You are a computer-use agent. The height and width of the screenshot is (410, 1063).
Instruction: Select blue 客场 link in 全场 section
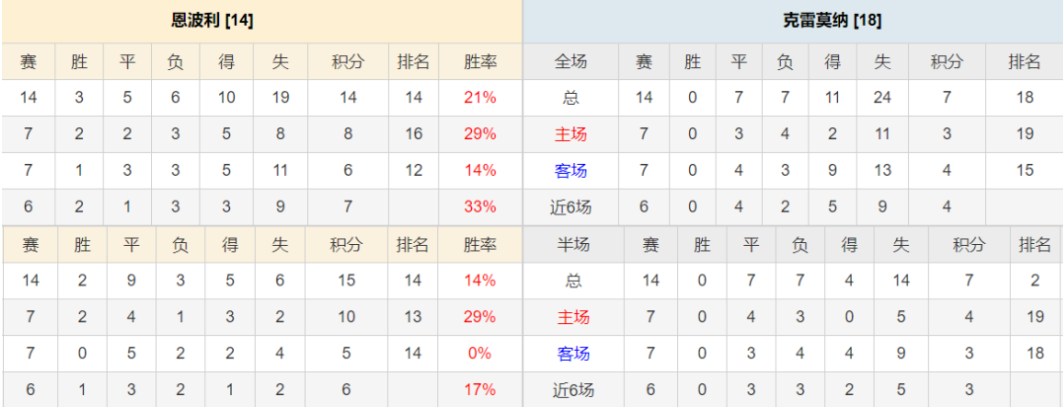pos(571,171)
